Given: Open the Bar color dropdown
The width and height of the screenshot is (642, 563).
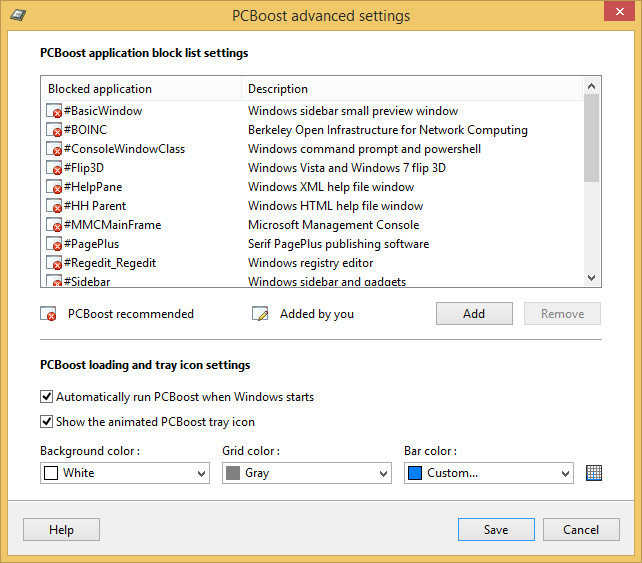Looking at the screenshot, I should coord(488,473).
